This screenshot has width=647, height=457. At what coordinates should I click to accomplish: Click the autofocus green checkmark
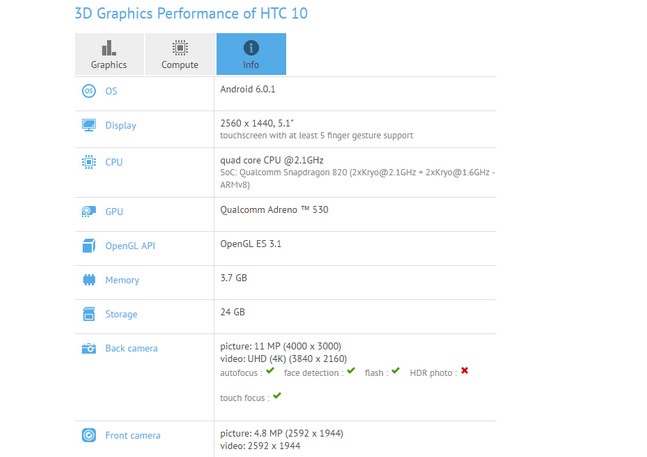[x=270, y=371]
